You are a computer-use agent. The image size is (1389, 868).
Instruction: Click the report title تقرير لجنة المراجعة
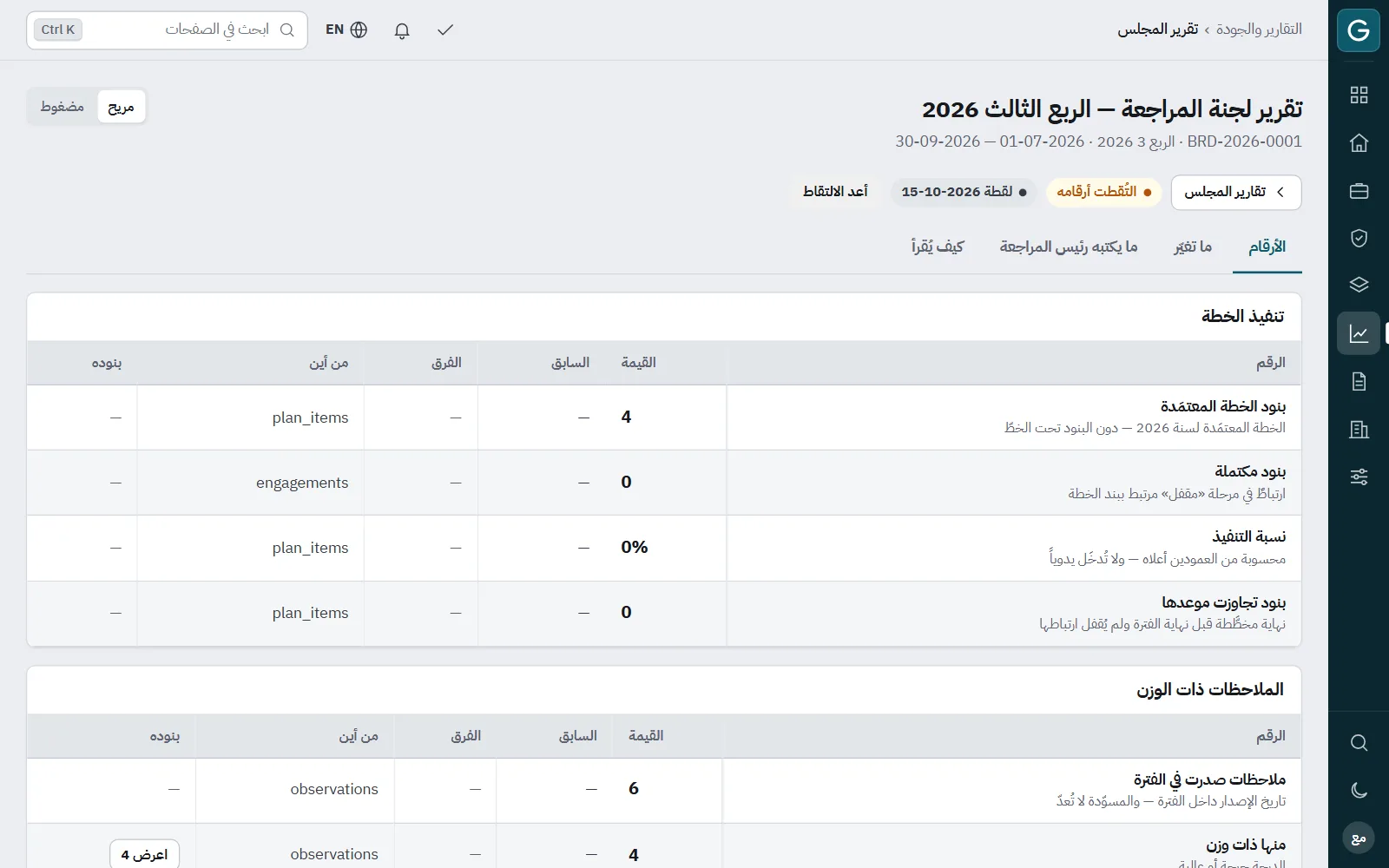(x=1112, y=109)
